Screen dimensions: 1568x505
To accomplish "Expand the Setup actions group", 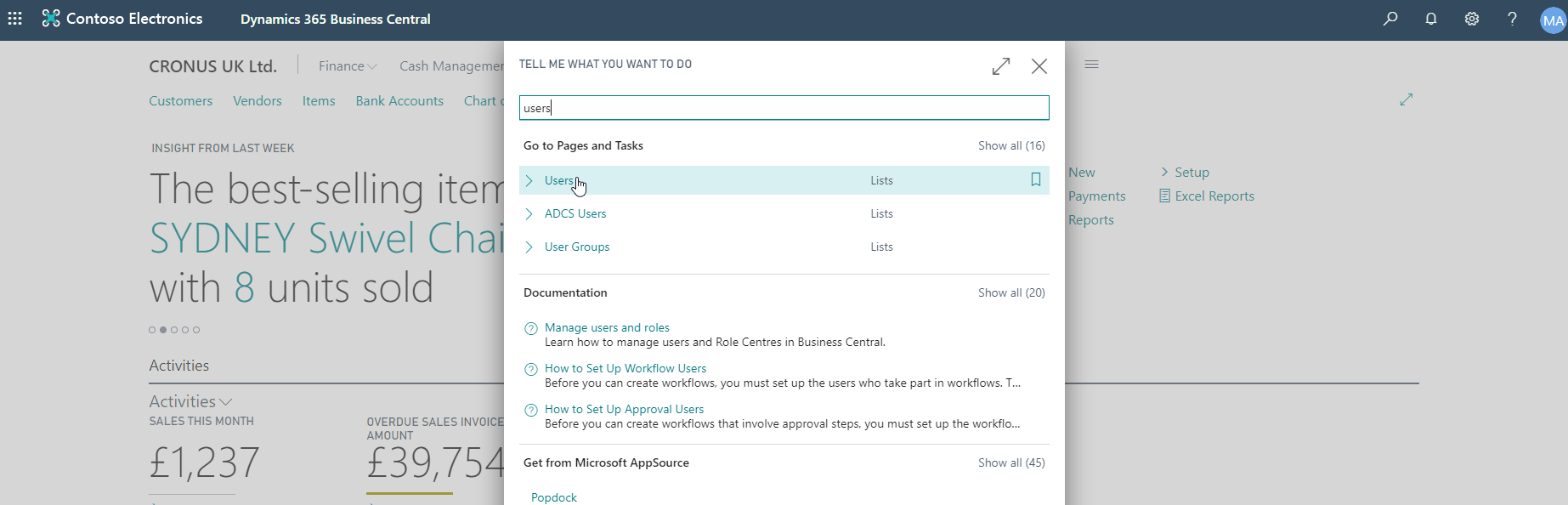I will coord(1185,172).
